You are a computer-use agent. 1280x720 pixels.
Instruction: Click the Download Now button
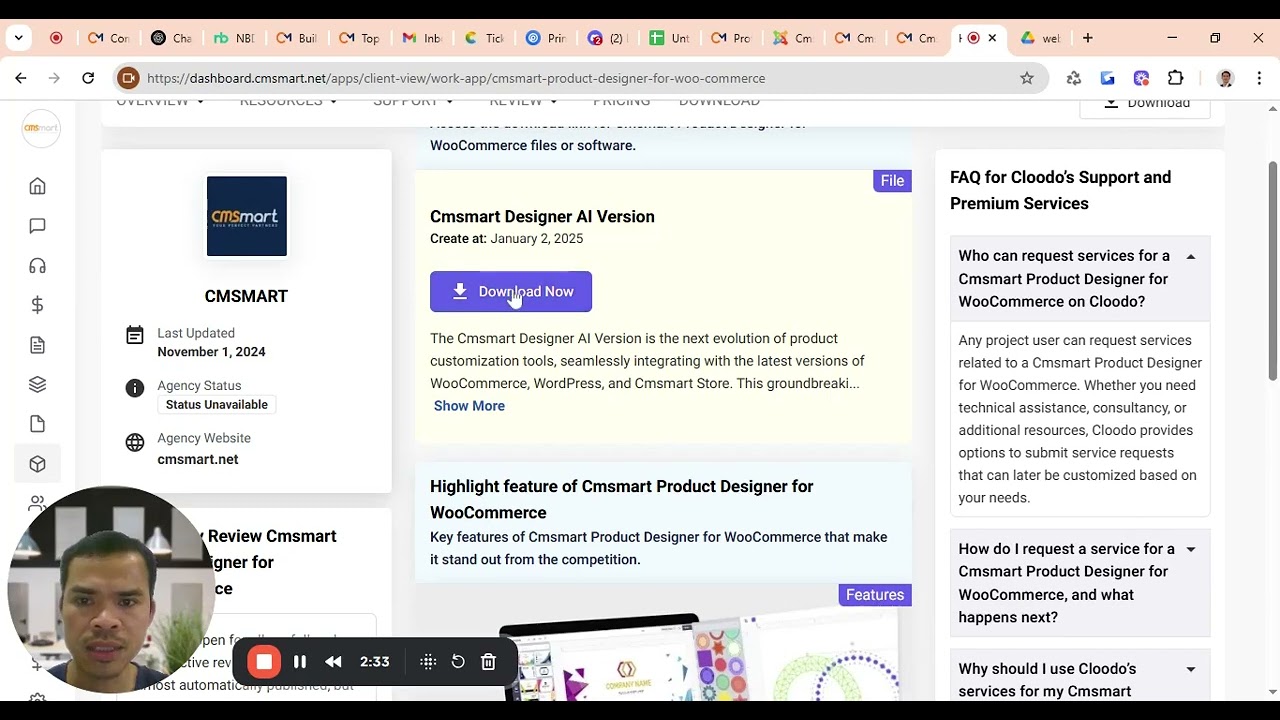pyautogui.click(x=511, y=291)
